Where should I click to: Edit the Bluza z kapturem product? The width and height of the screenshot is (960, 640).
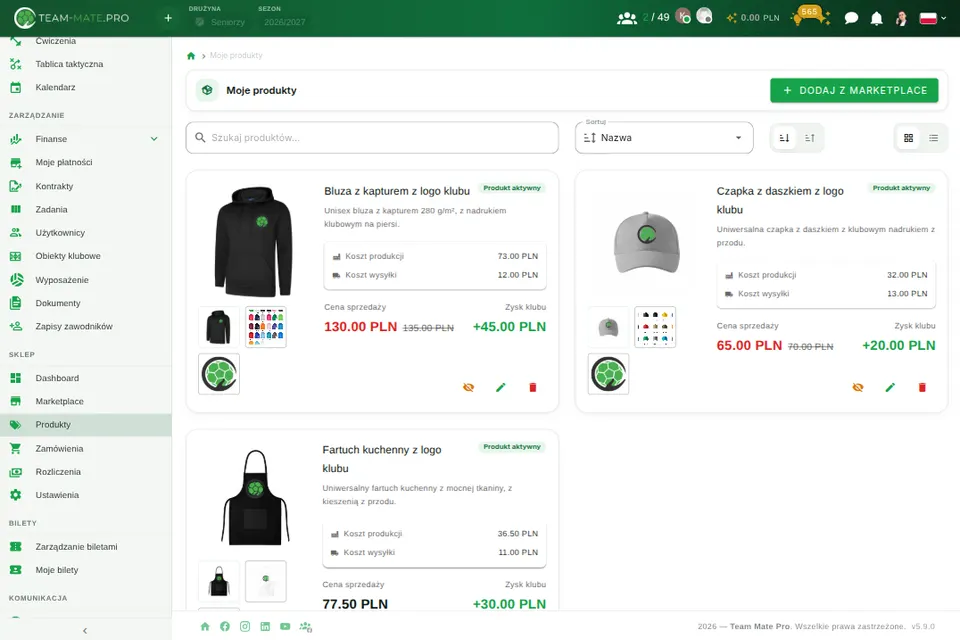501,387
